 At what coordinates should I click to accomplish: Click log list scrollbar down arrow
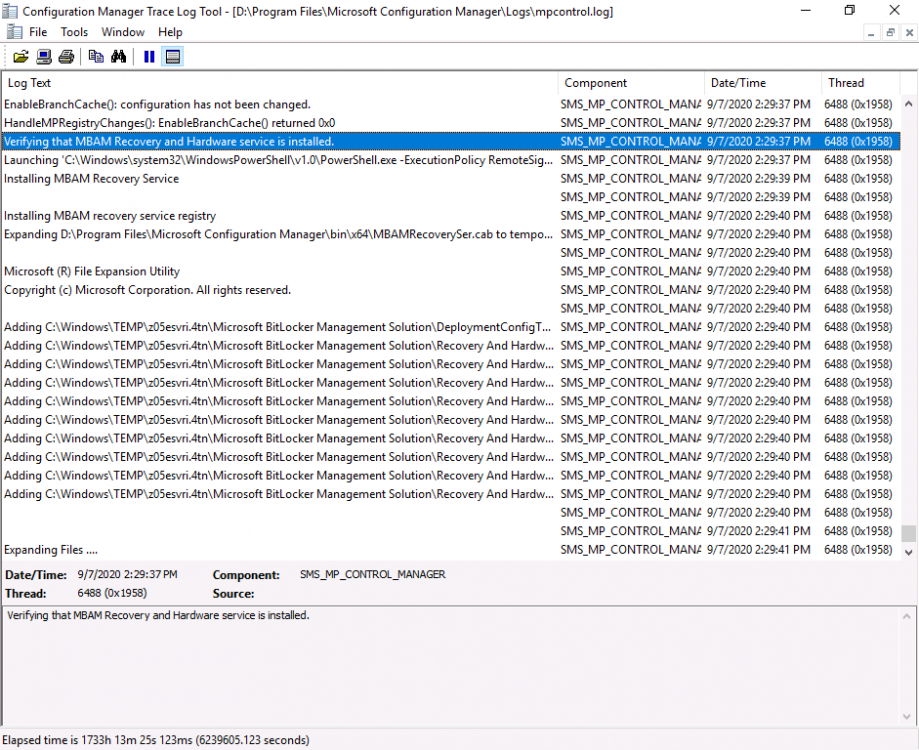tap(908, 552)
